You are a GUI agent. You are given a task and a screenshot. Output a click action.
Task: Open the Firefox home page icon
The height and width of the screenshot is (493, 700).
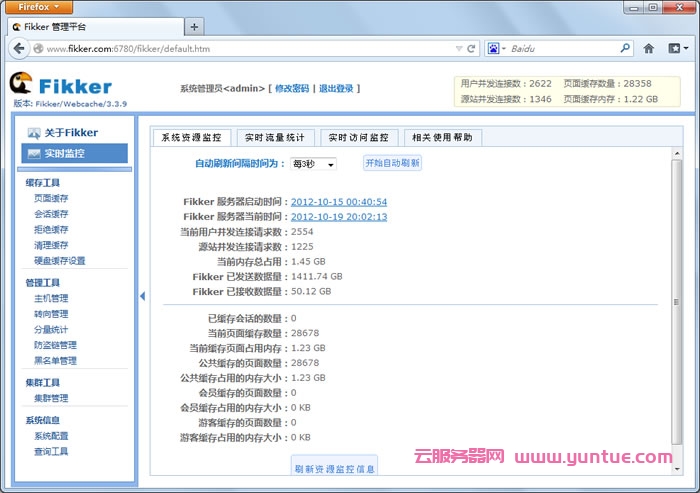649,48
